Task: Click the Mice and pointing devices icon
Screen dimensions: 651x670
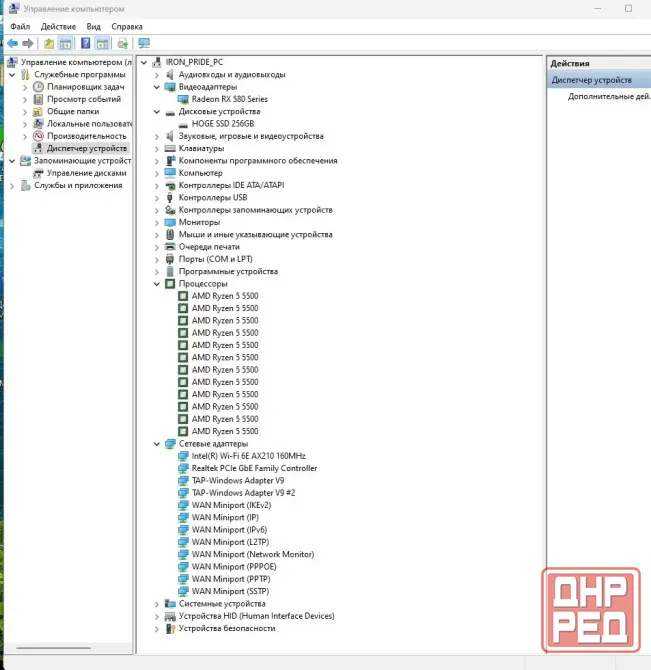Action: tap(170, 235)
